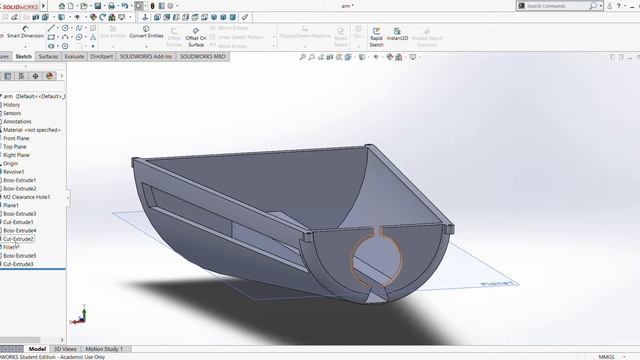This screenshot has width=640, height=360.
Task: Switch to the Sketch tab
Action: click(23, 57)
